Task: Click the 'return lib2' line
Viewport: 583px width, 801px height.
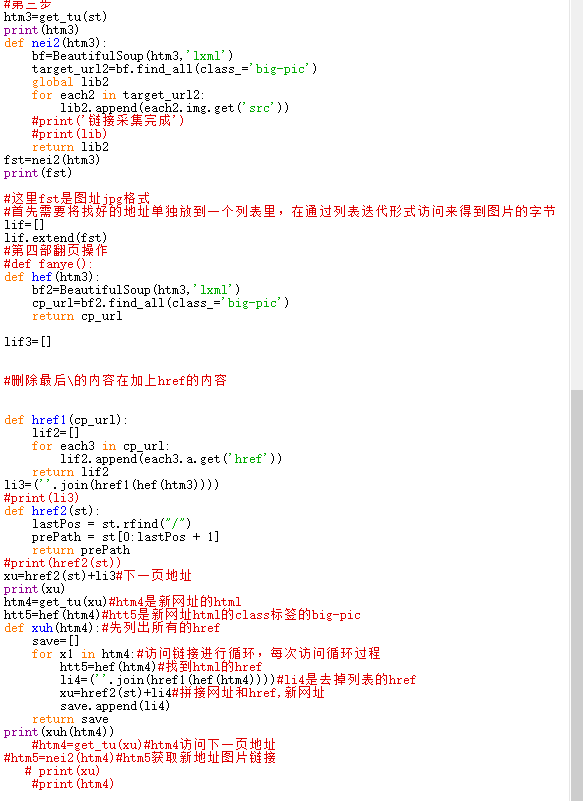Action: point(70,147)
